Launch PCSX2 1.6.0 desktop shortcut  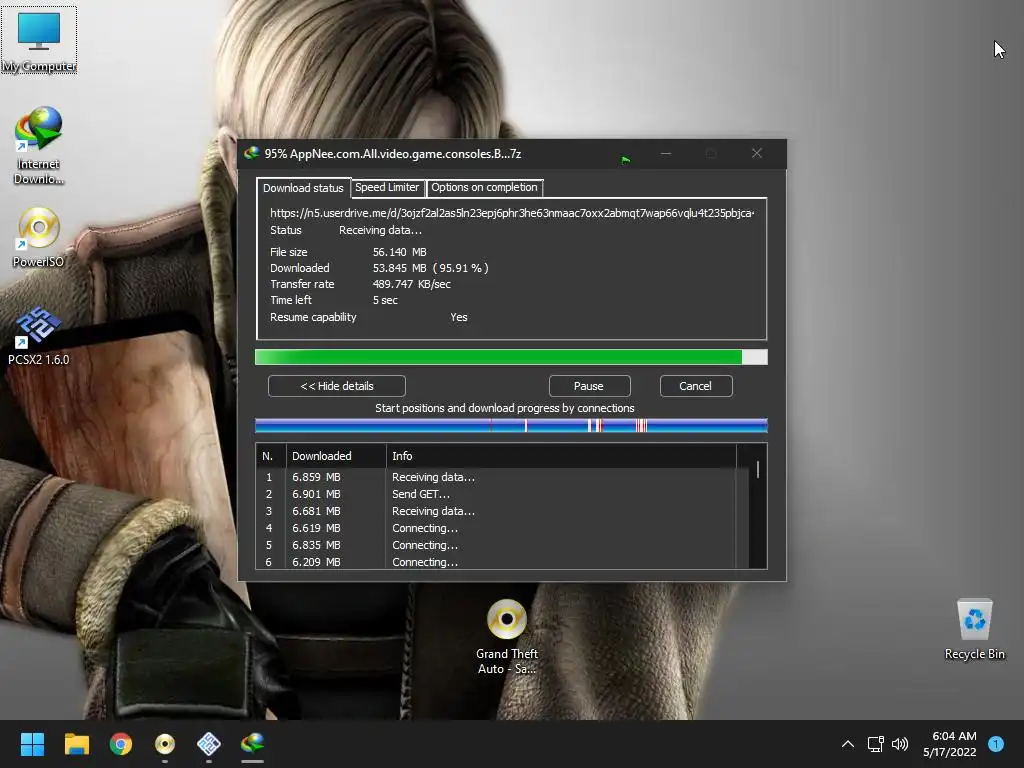pos(39,335)
